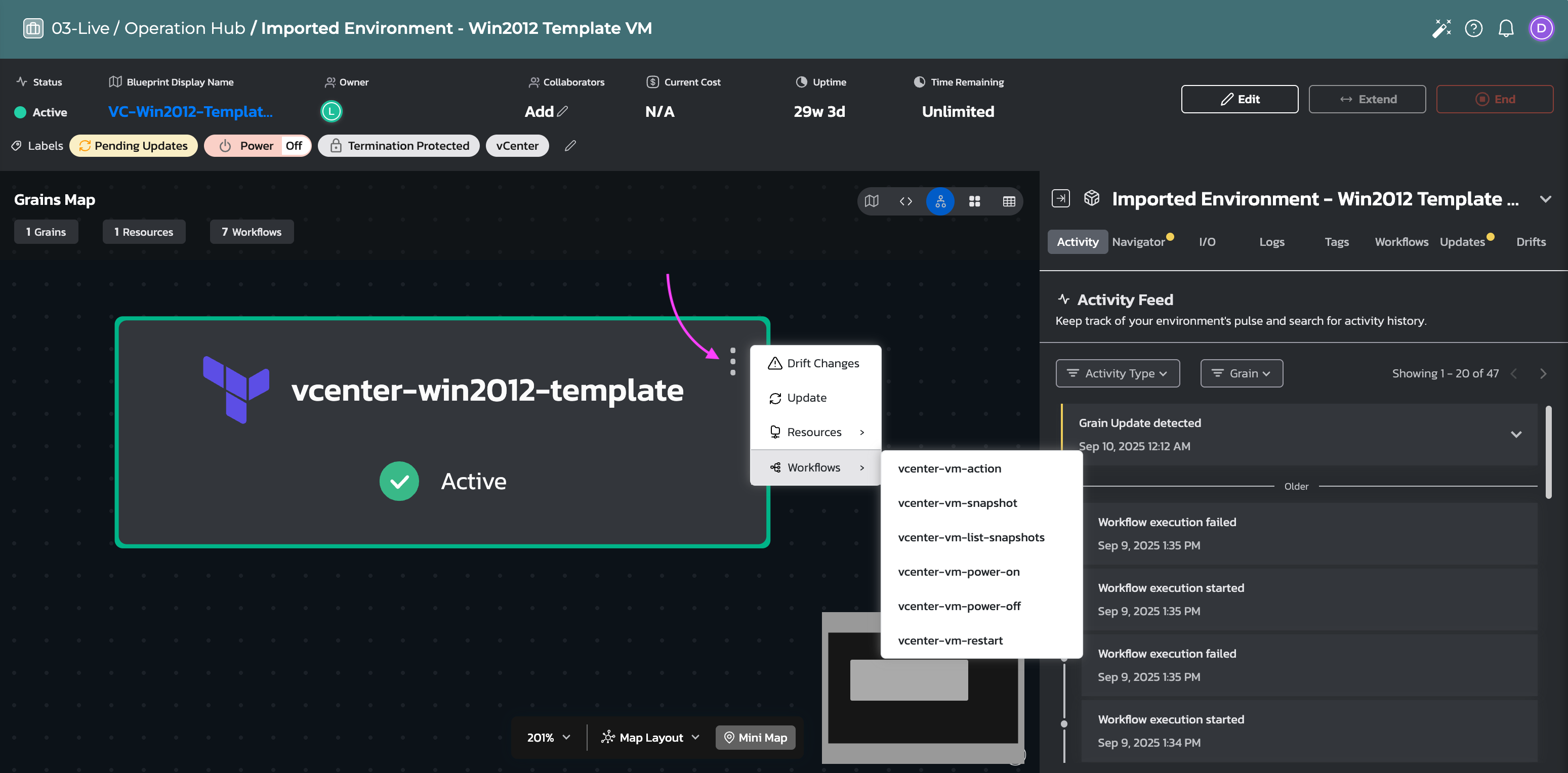Open the VC-Win2012-Templat blueprint link

point(190,112)
